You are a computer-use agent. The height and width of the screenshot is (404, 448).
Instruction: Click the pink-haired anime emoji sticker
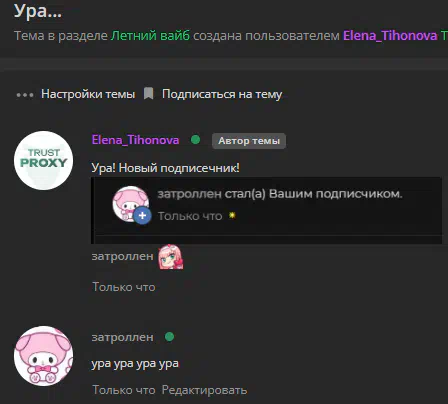point(171,257)
